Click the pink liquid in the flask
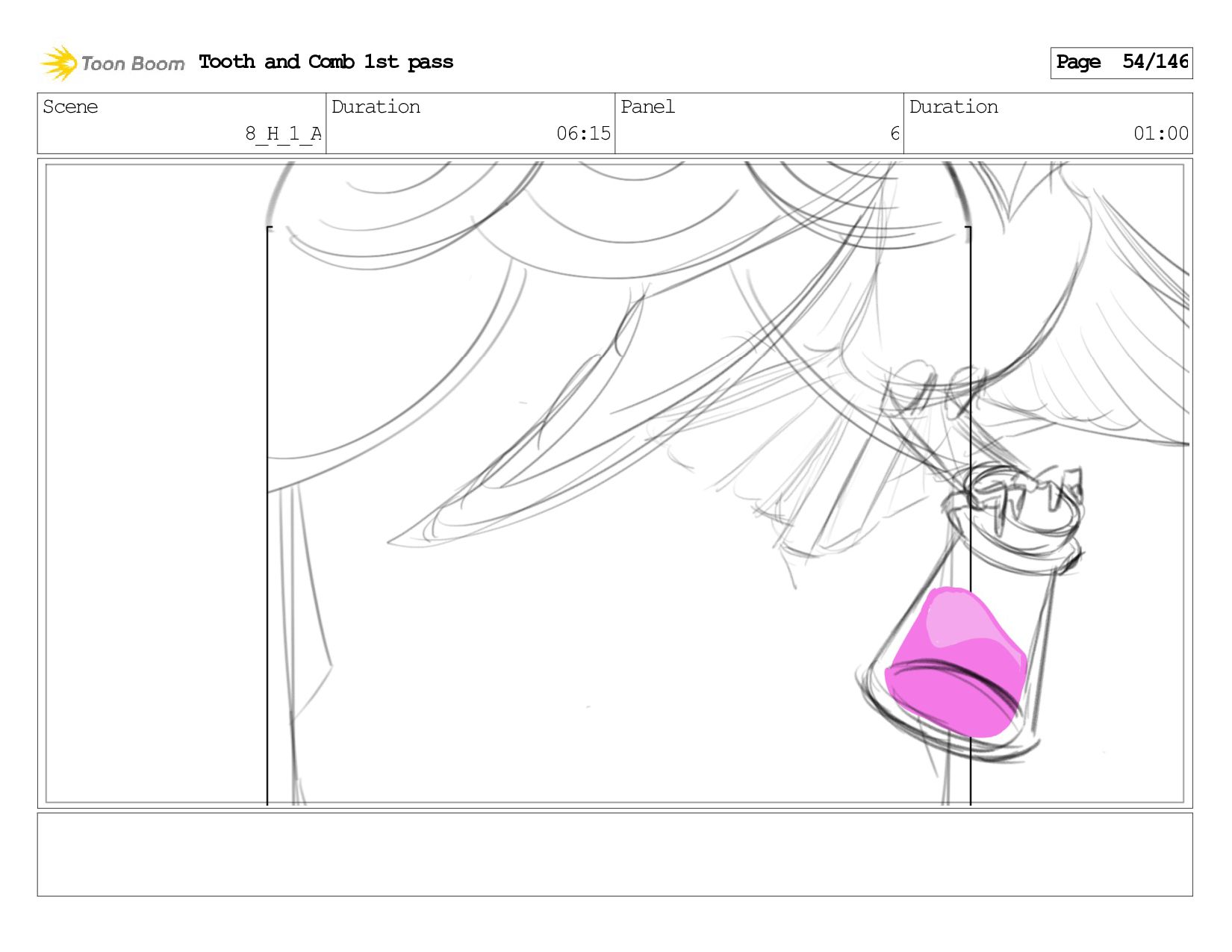 pos(956,663)
